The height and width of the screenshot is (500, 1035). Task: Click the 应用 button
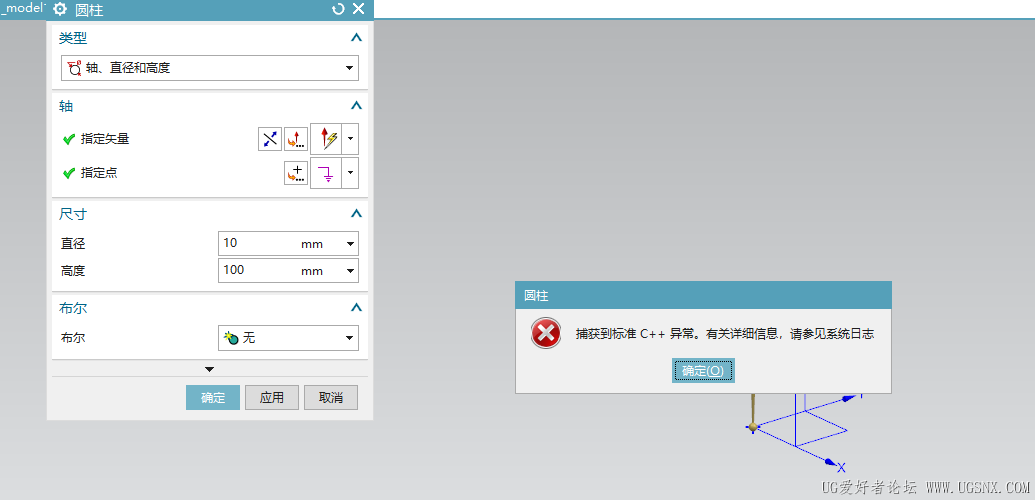pos(272,398)
